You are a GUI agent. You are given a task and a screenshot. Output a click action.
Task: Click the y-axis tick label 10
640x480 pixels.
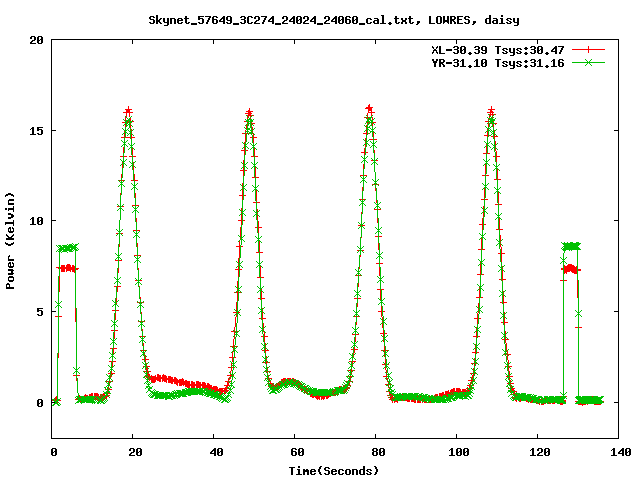tap(36, 221)
